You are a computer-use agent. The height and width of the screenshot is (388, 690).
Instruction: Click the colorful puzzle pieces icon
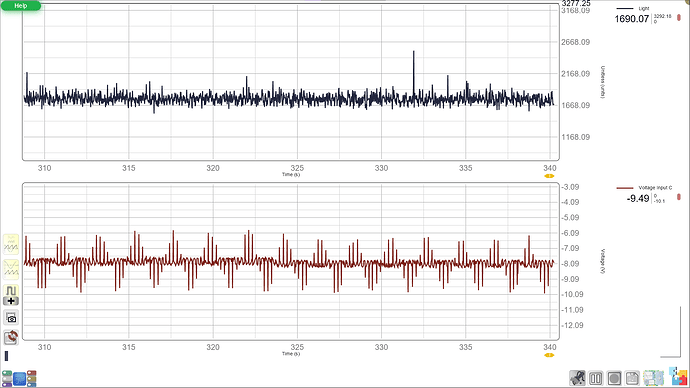[678, 377]
